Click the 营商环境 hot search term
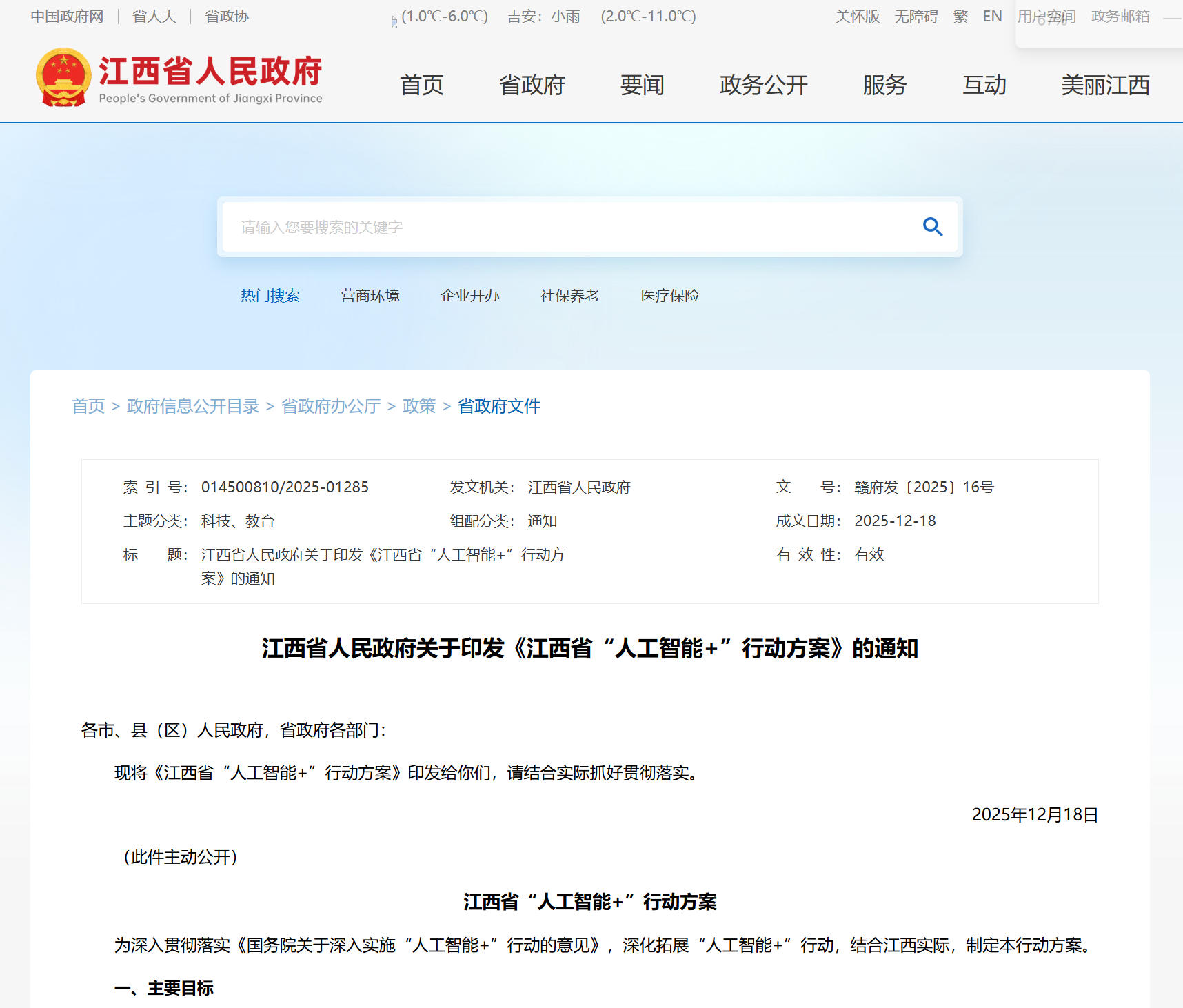The height and width of the screenshot is (1008, 1183). 370,296
